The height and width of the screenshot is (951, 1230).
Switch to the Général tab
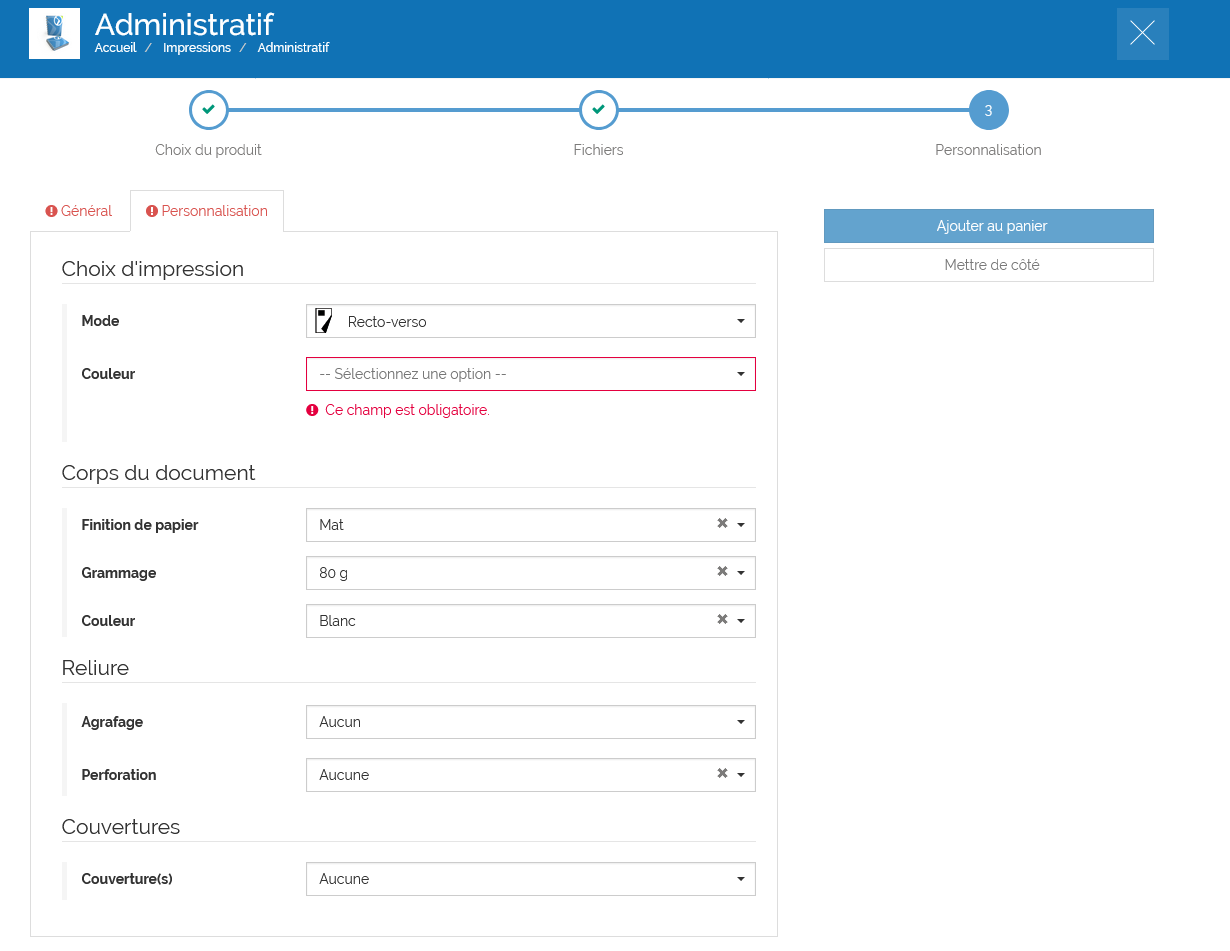click(x=79, y=211)
